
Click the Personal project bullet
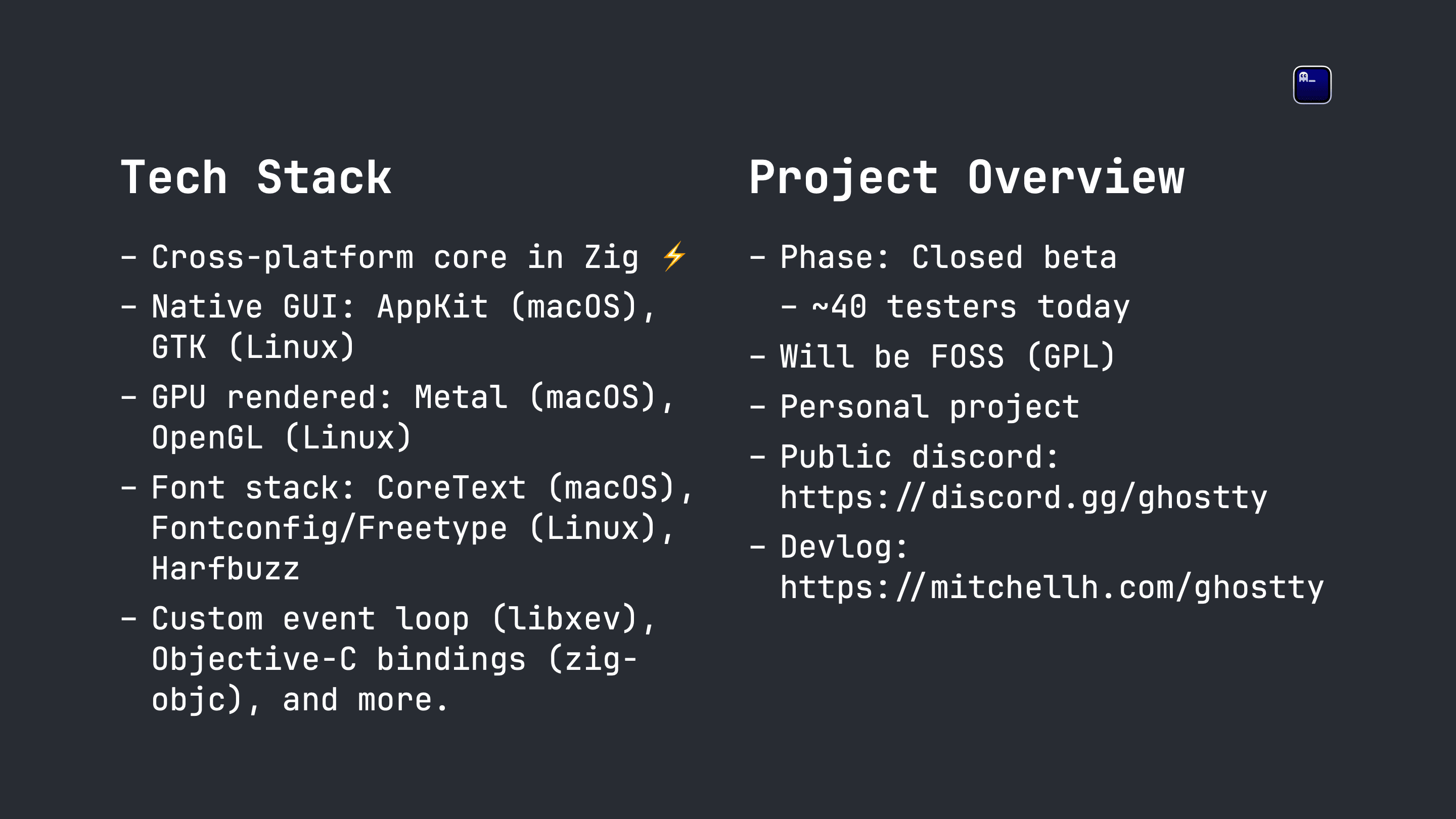(x=915, y=407)
